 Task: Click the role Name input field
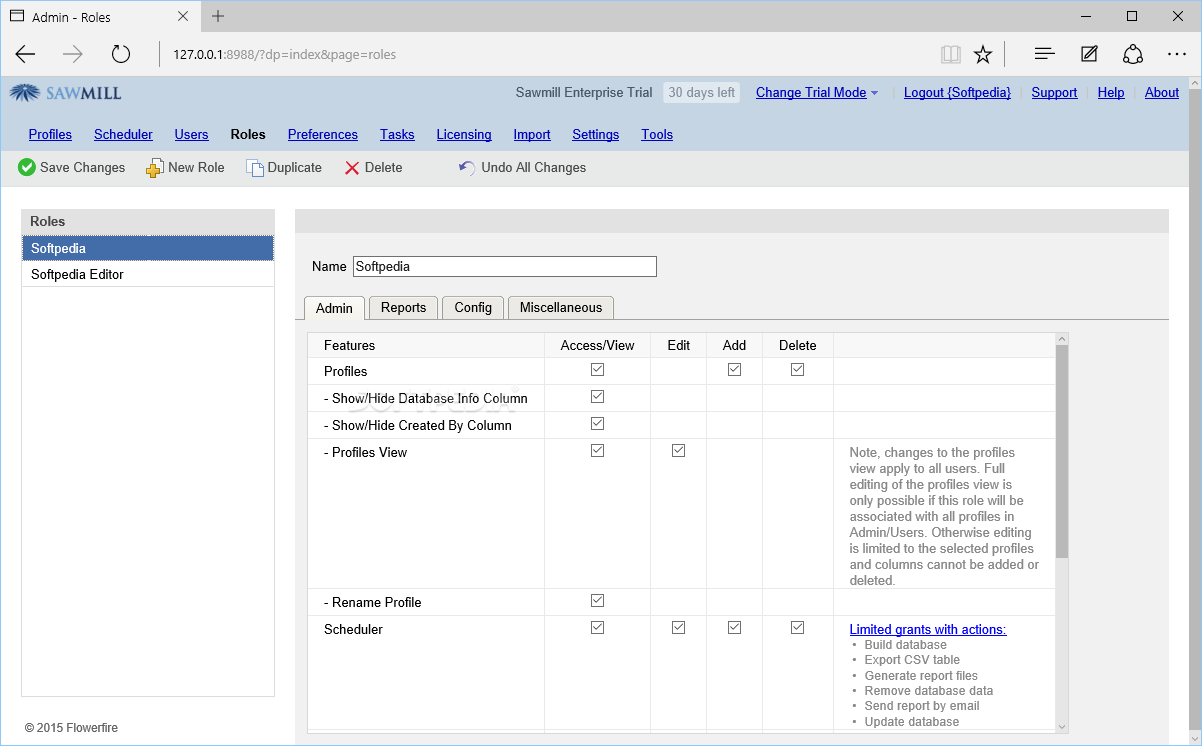click(505, 267)
